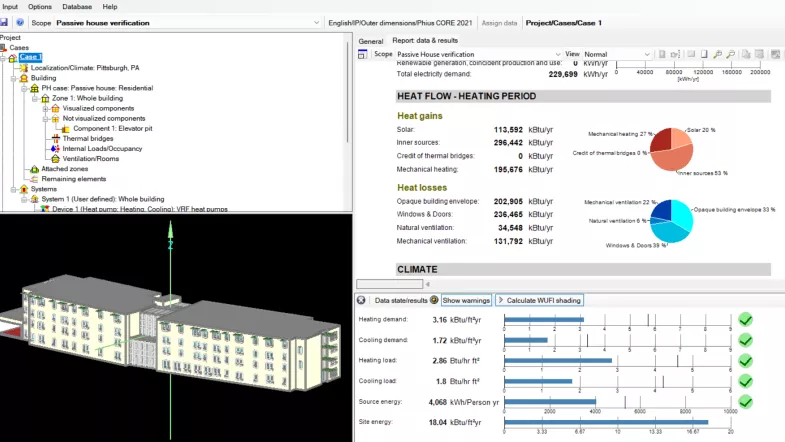
Task: Expand the Visualized components node
Action: coord(44,109)
